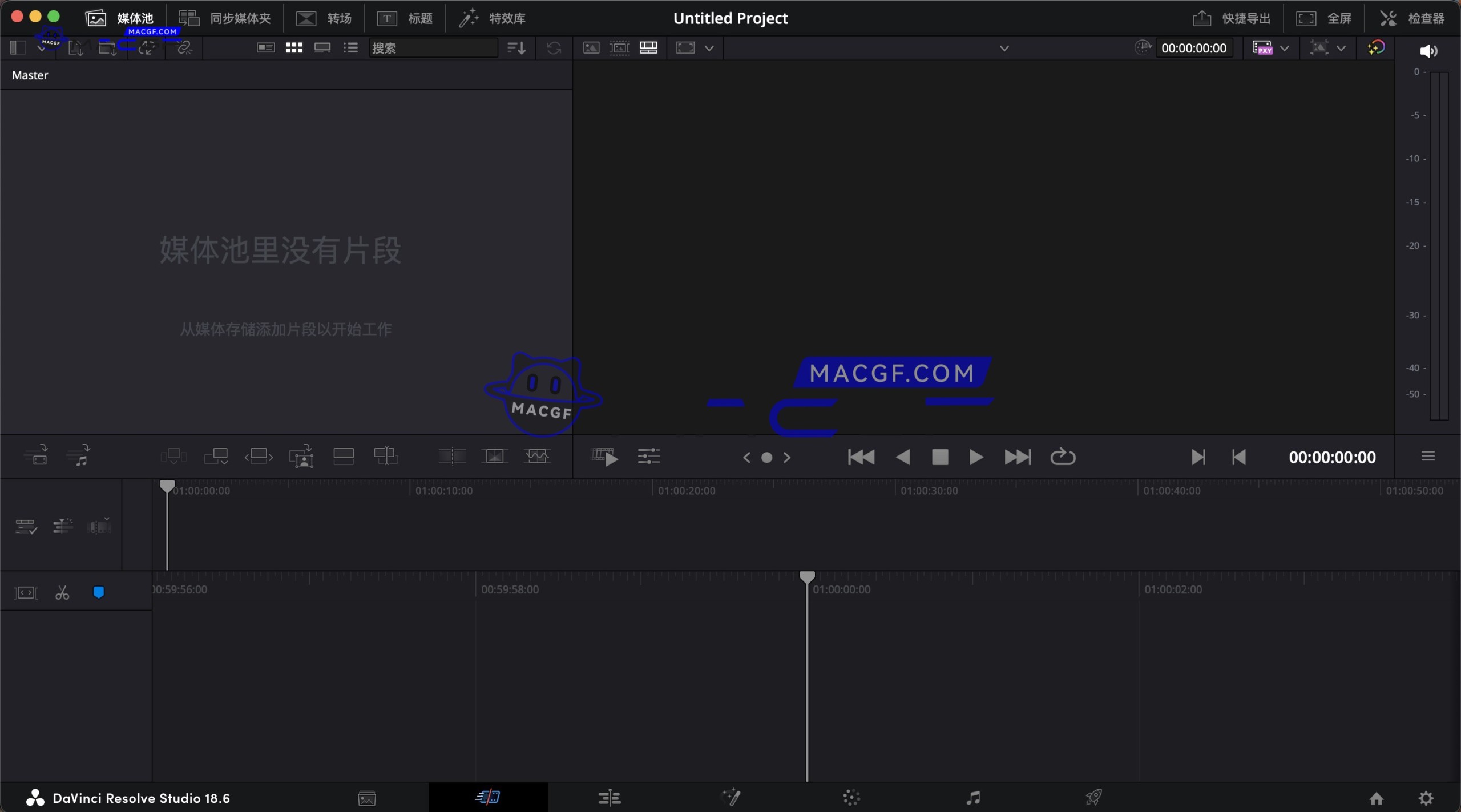Expand the media pool sort options
This screenshot has height=812, width=1461.
514,48
